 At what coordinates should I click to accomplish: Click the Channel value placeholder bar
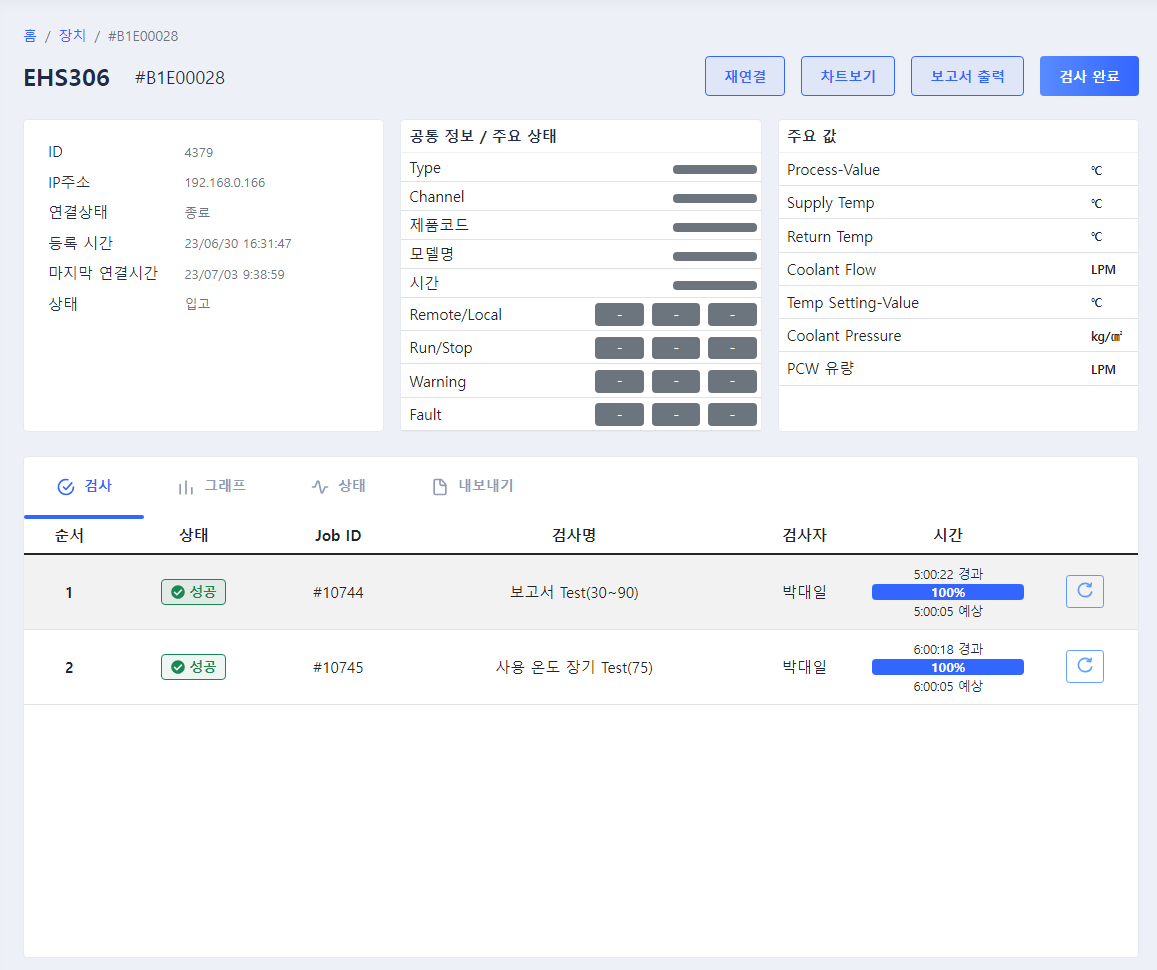click(714, 198)
